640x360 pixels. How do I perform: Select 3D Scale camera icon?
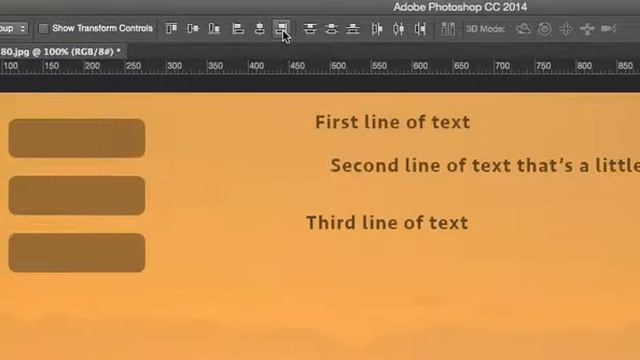point(609,29)
